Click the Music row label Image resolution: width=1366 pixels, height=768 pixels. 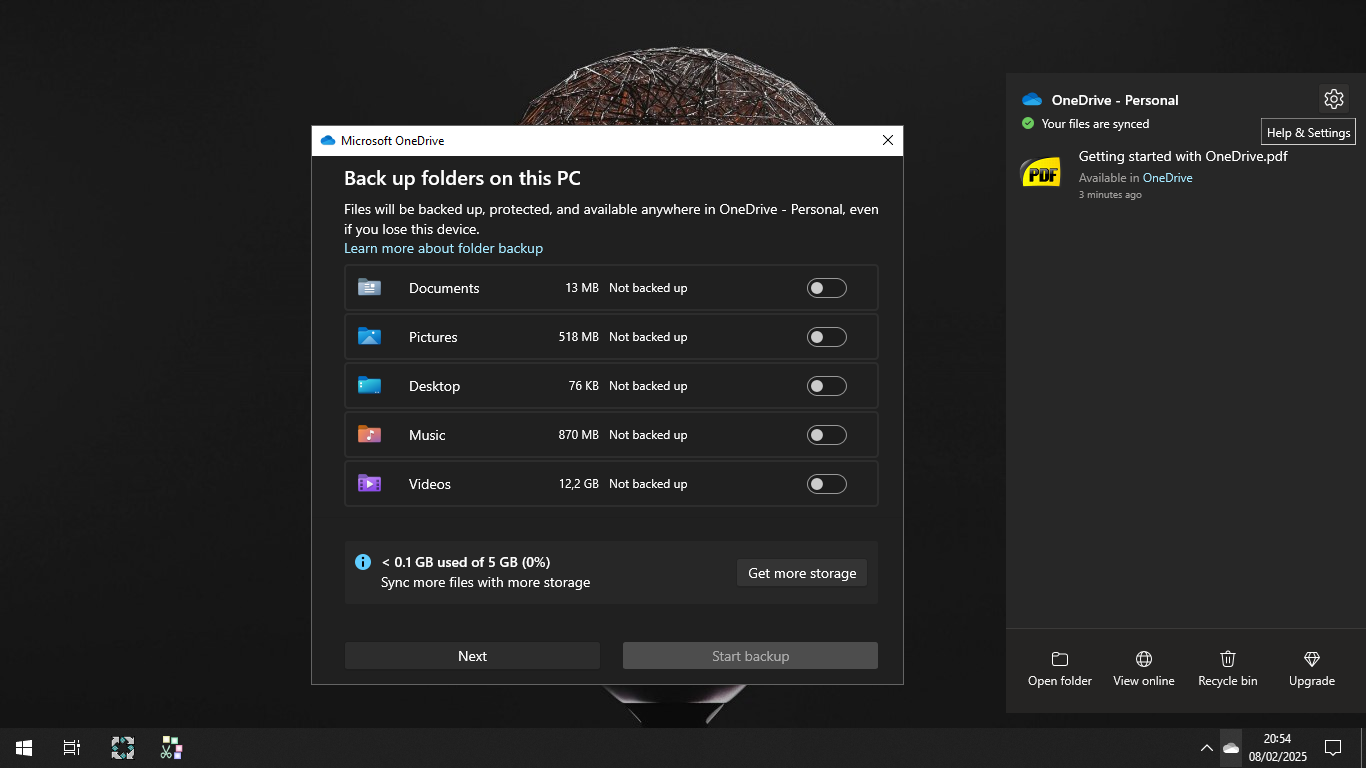427,435
